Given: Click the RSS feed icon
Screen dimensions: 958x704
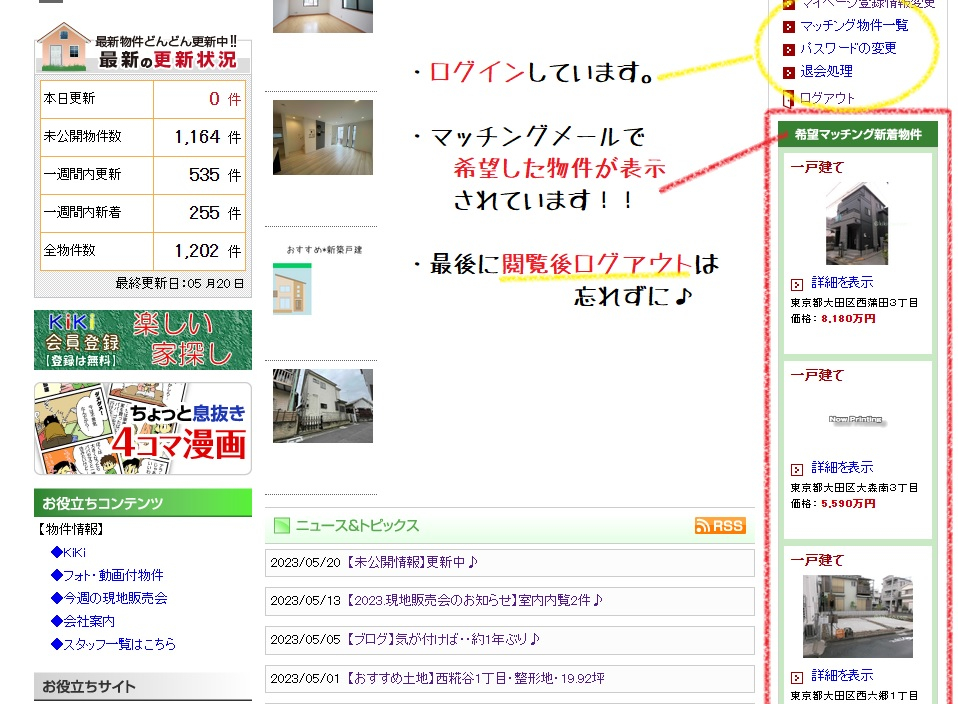Looking at the screenshot, I should (x=720, y=526).
